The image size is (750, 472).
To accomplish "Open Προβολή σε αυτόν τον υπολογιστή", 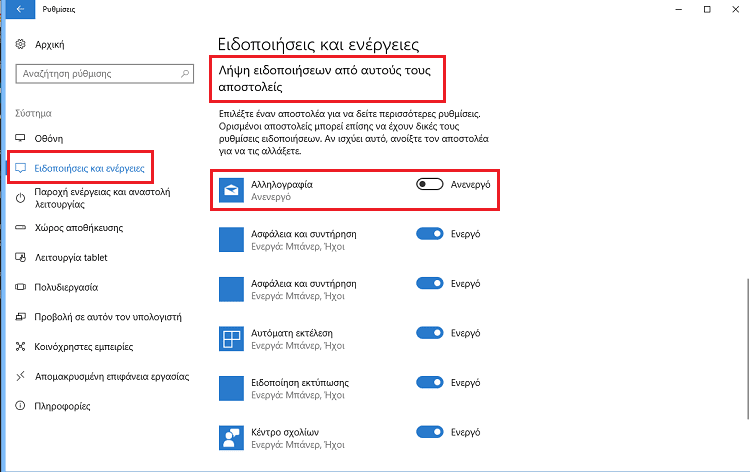I will pyautogui.click(x=108, y=317).
